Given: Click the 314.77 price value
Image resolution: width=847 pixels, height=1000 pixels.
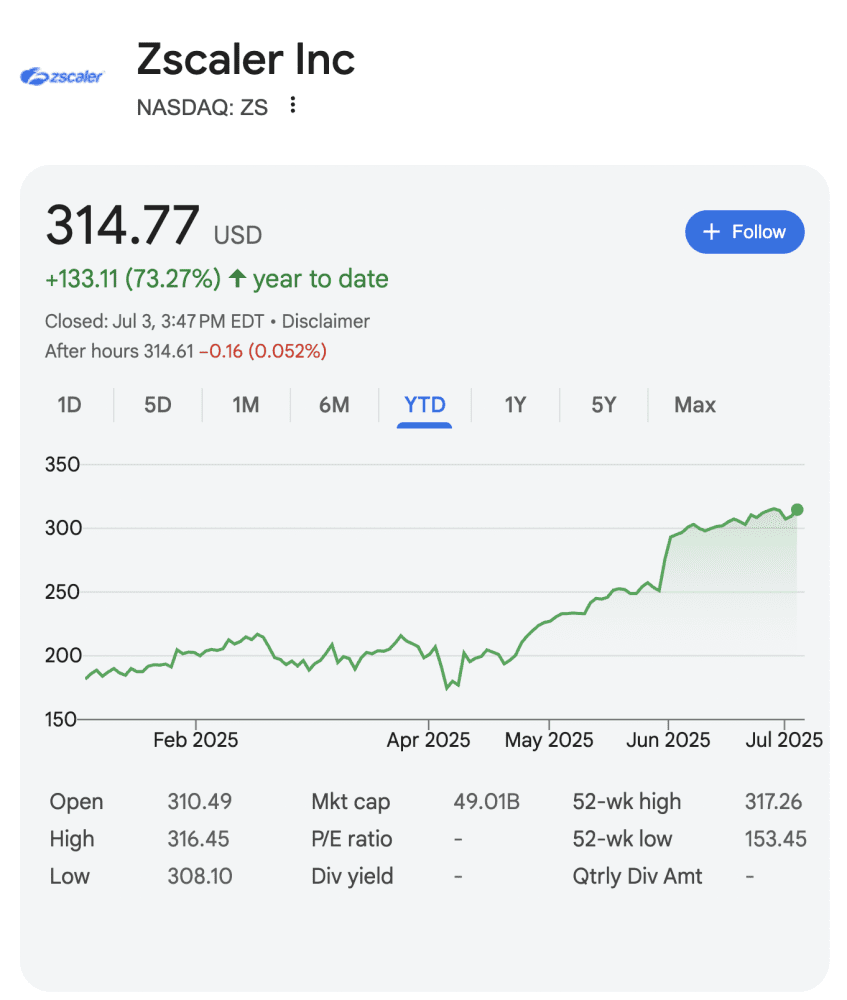Looking at the screenshot, I should click(x=122, y=224).
